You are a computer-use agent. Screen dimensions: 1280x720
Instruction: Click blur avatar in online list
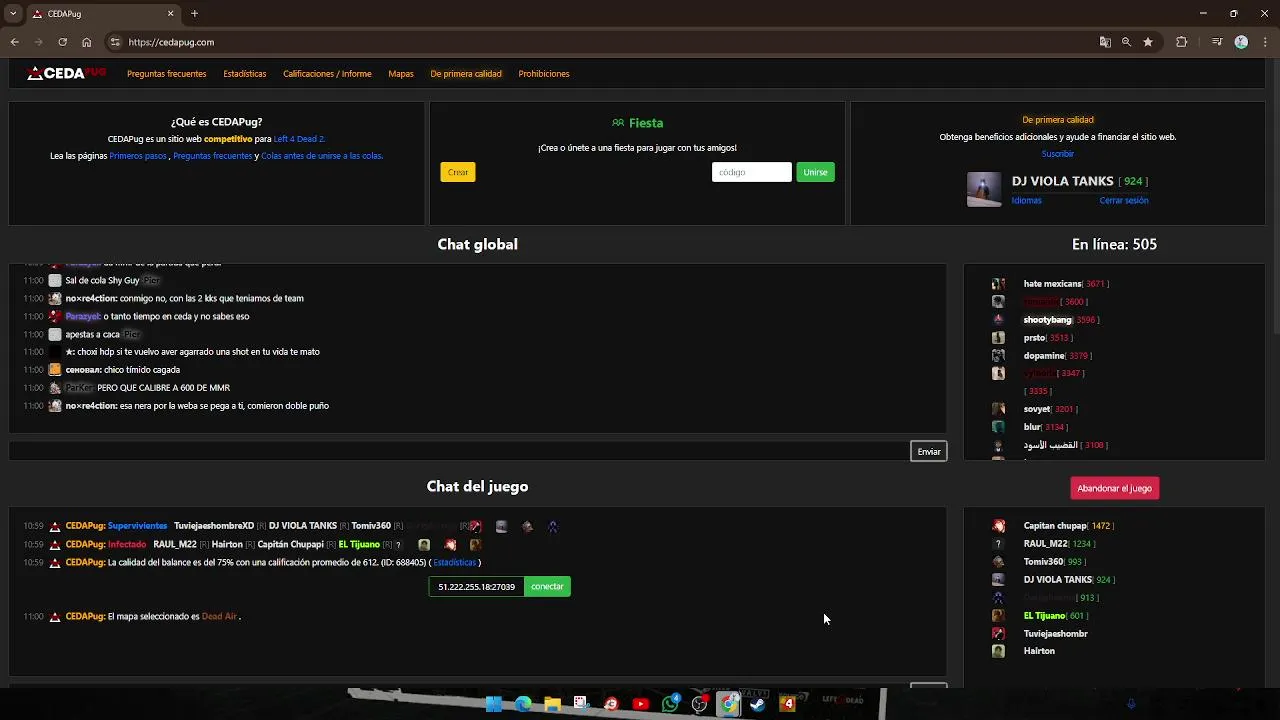coord(998,427)
